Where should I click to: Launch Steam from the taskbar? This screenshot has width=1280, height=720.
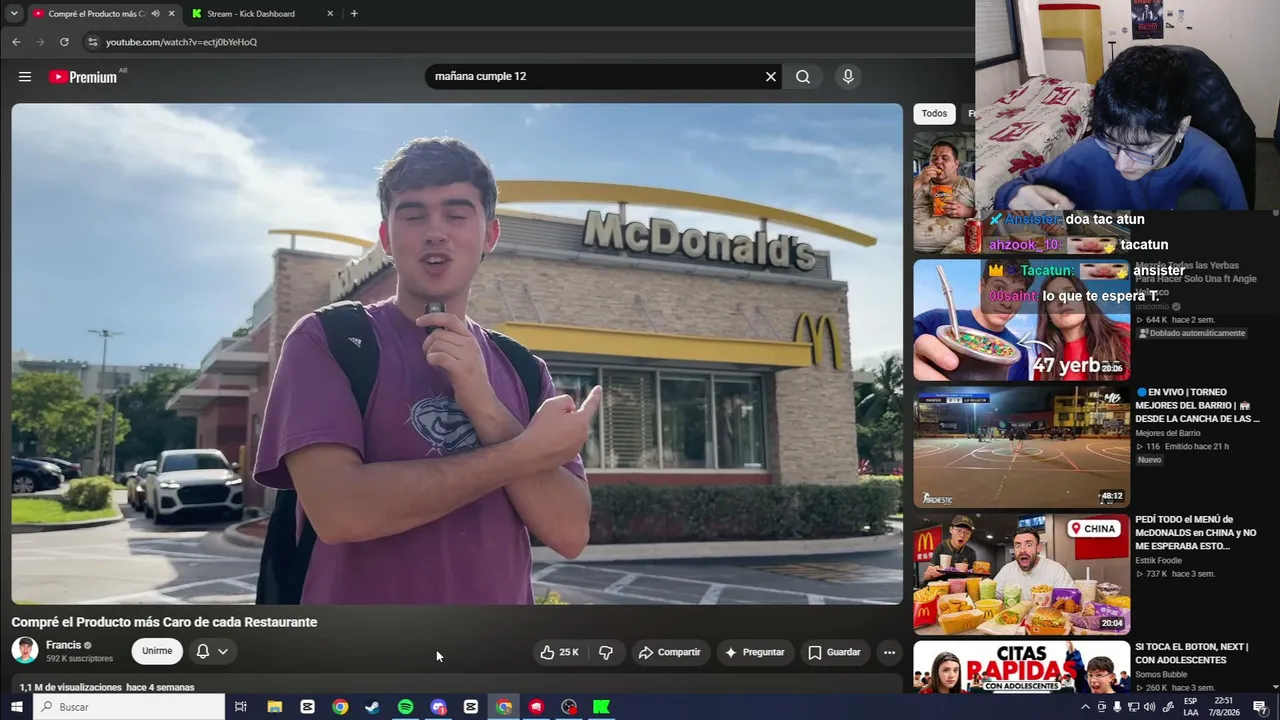[372, 707]
